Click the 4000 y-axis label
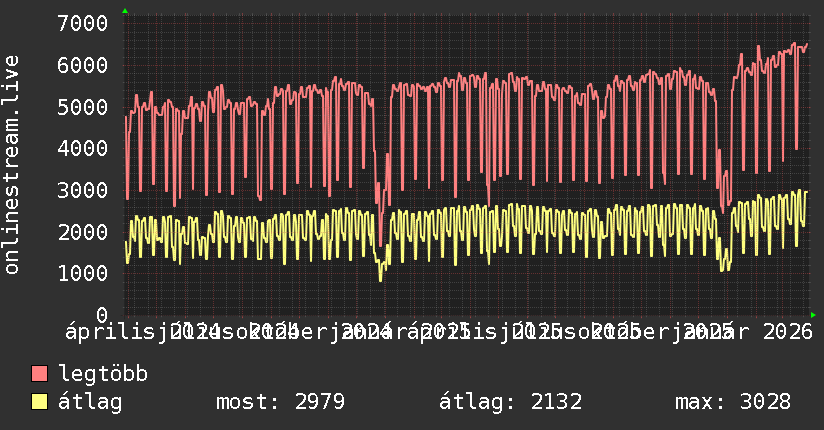824x430 pixels. click(83, 148)
